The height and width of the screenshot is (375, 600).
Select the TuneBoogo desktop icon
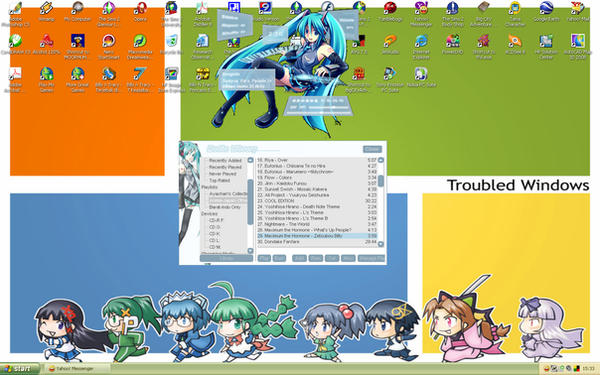tap(390, 11)
